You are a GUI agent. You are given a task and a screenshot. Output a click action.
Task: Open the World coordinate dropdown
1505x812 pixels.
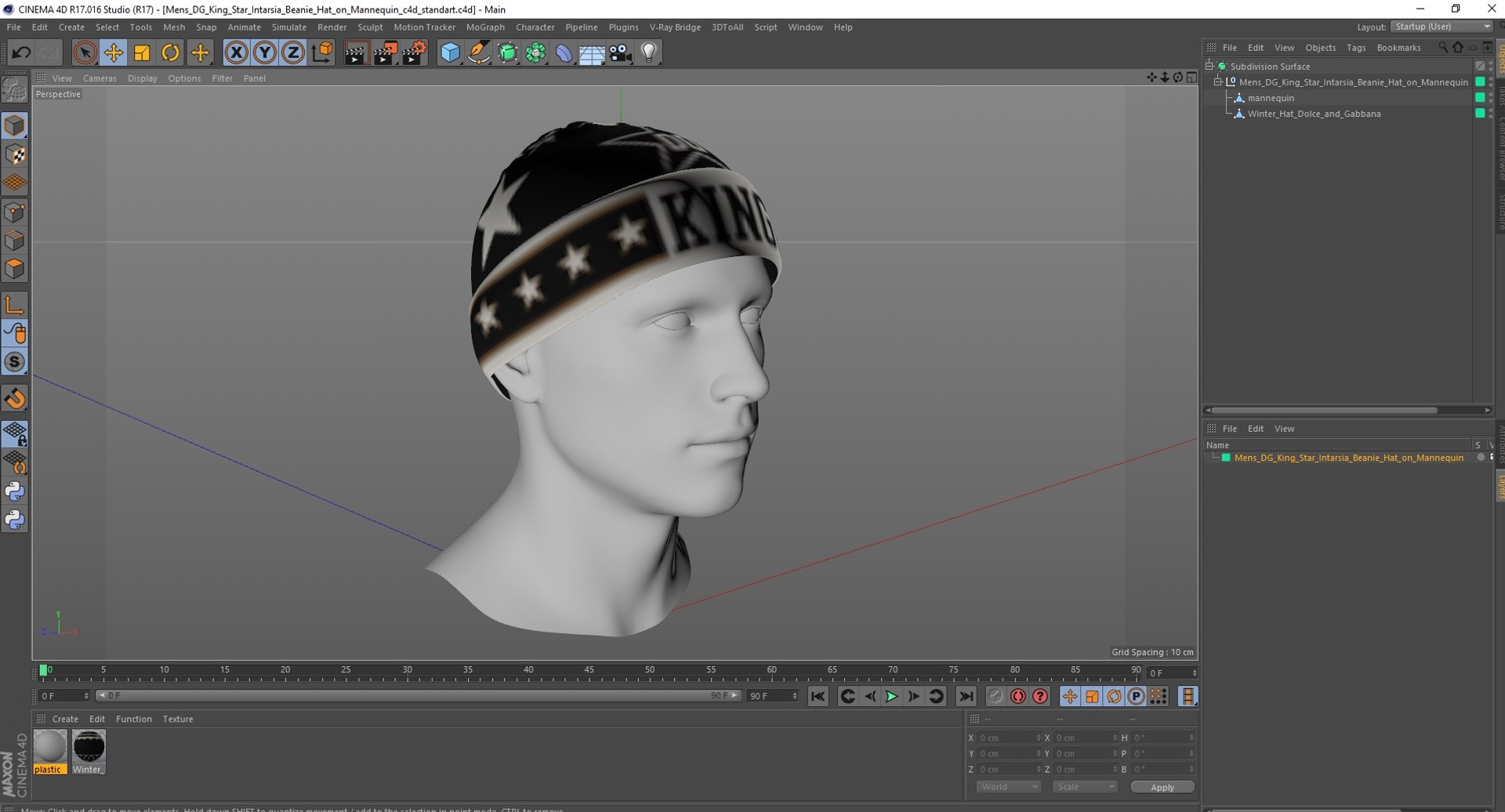pyautogui.click(x=1008, y=787)
